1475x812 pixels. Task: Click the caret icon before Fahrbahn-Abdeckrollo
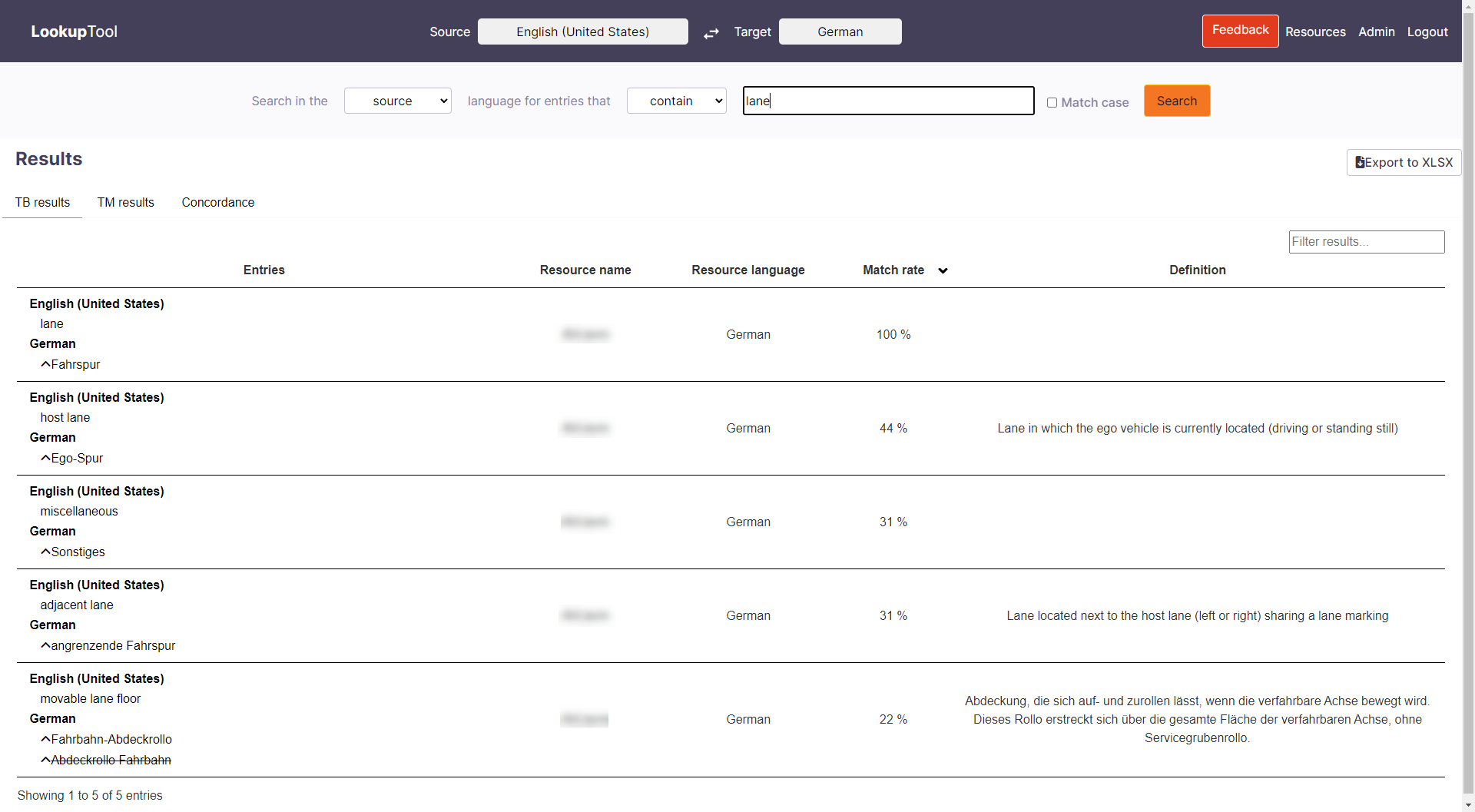click(45, 739)
